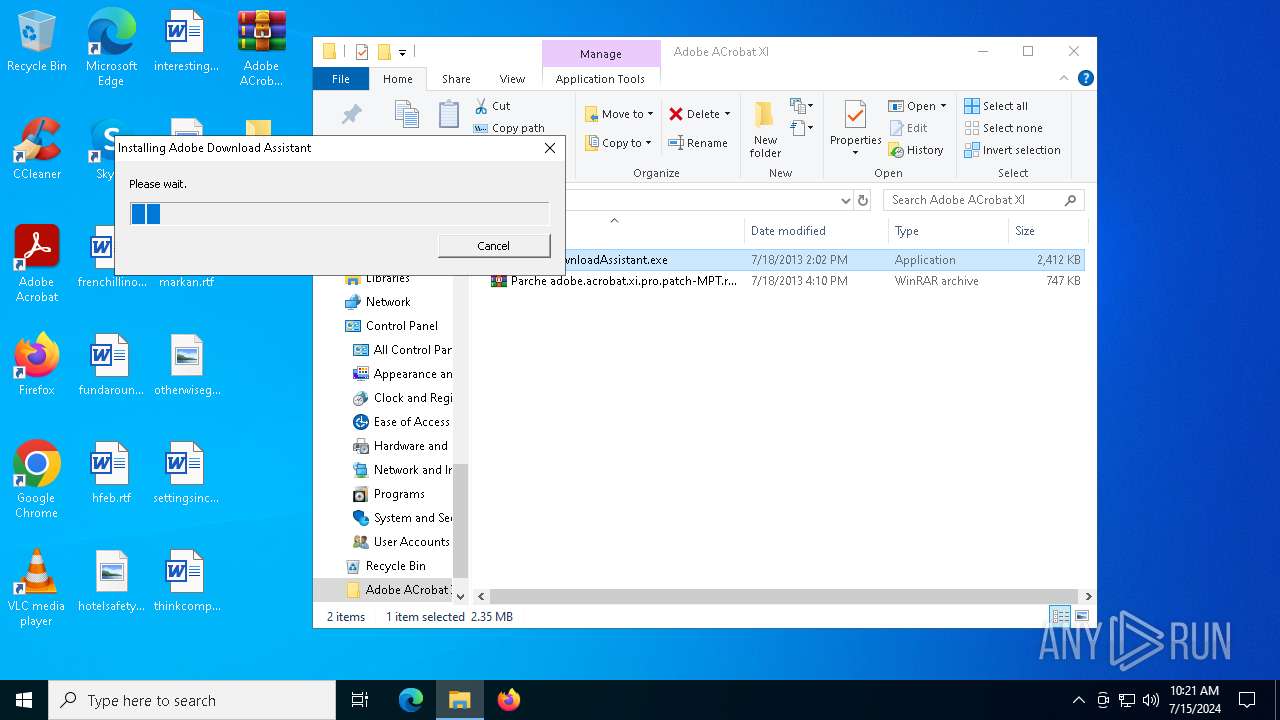Select Control Panel in navigation pane
1280x720 pixels.
tap(401, 326)
